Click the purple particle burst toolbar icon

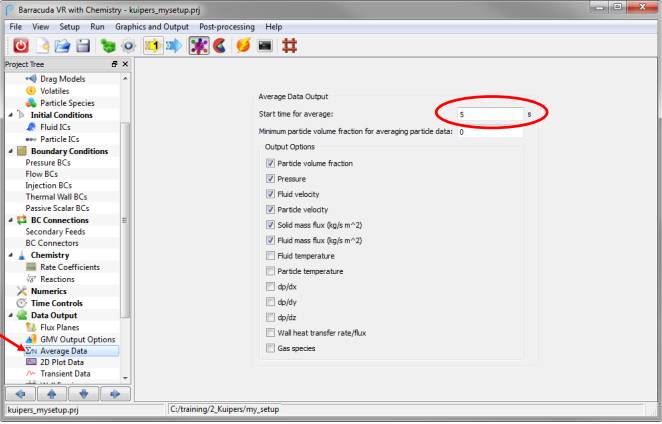click(199, 46)
